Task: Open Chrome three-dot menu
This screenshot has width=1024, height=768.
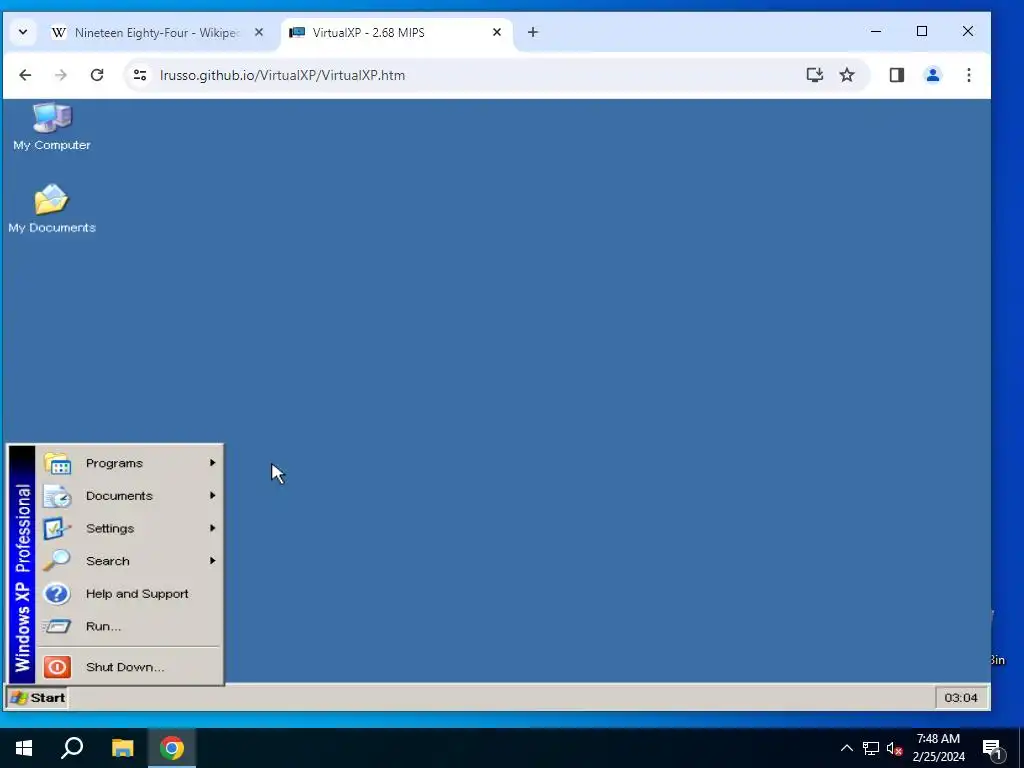Action: (x=968, y=75)
